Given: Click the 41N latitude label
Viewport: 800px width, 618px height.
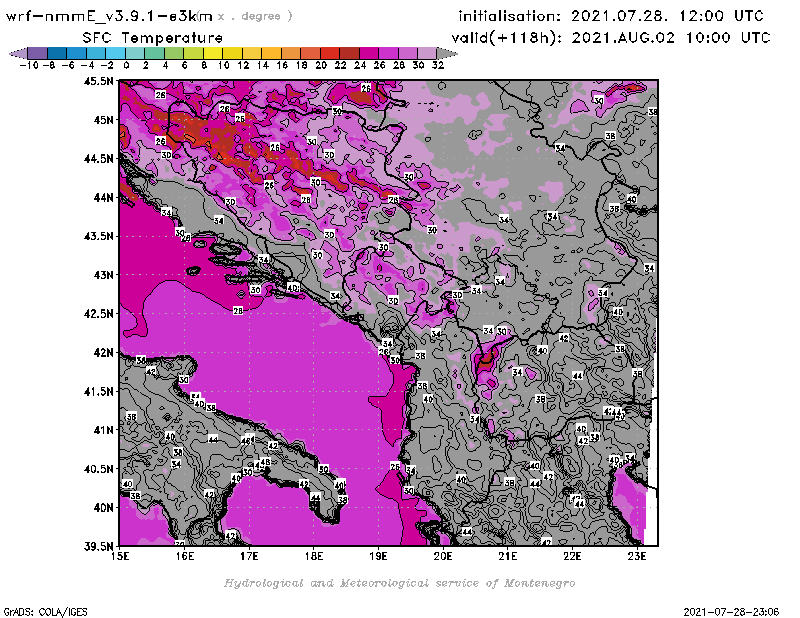Looking at the screenshot, I should [103, 430].
